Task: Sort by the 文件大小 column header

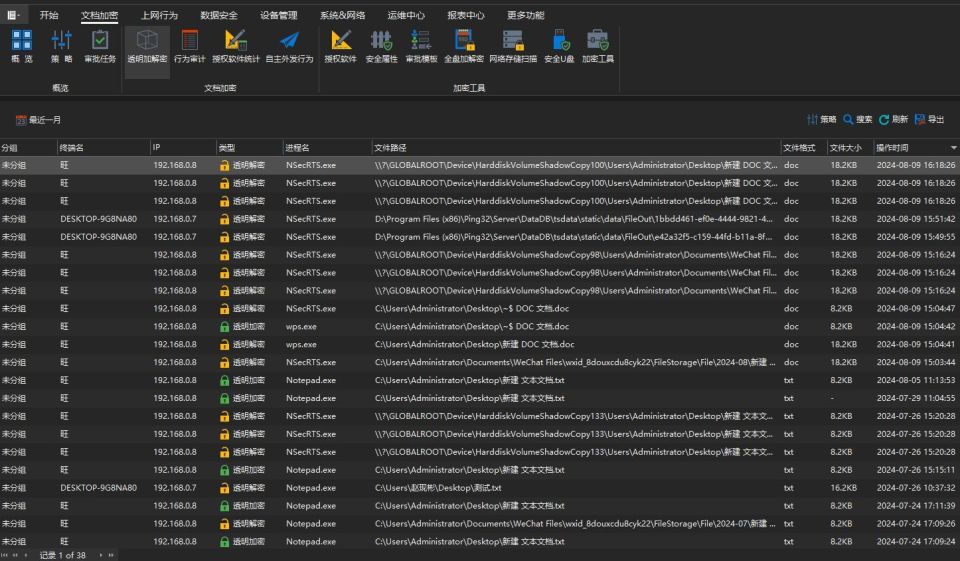Action: click(x=850, y=148)
